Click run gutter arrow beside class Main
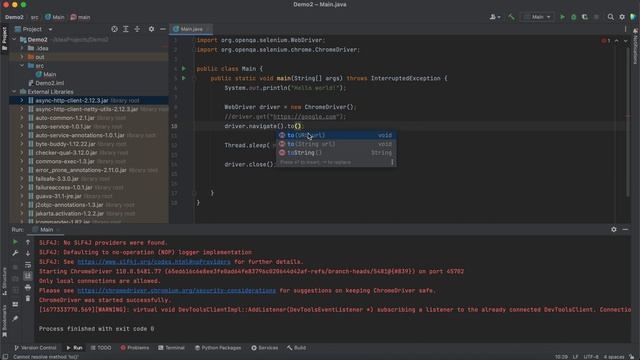 pyautogui.click(x=184, y=69)
